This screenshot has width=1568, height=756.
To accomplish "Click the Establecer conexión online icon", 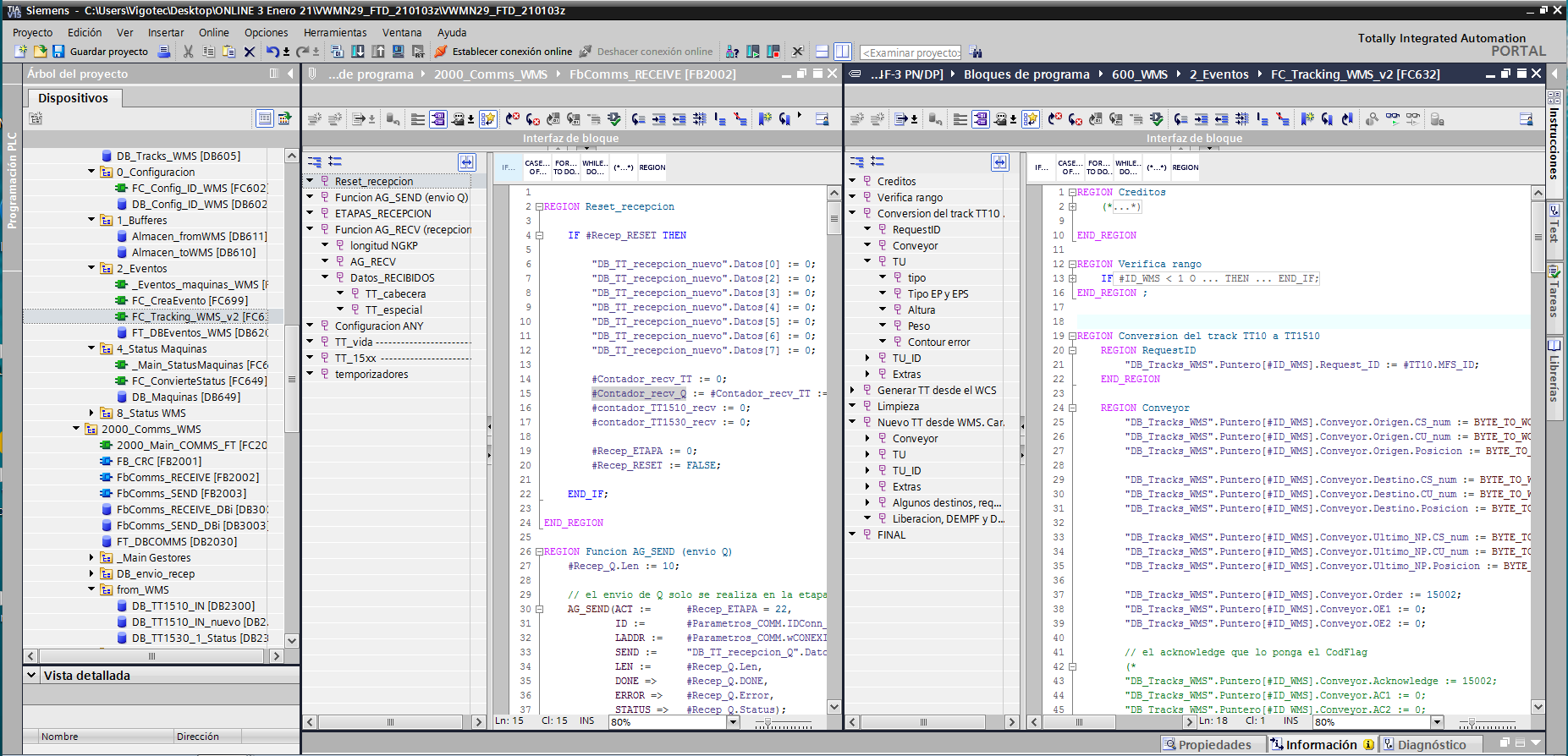I will tap(441, 52).
